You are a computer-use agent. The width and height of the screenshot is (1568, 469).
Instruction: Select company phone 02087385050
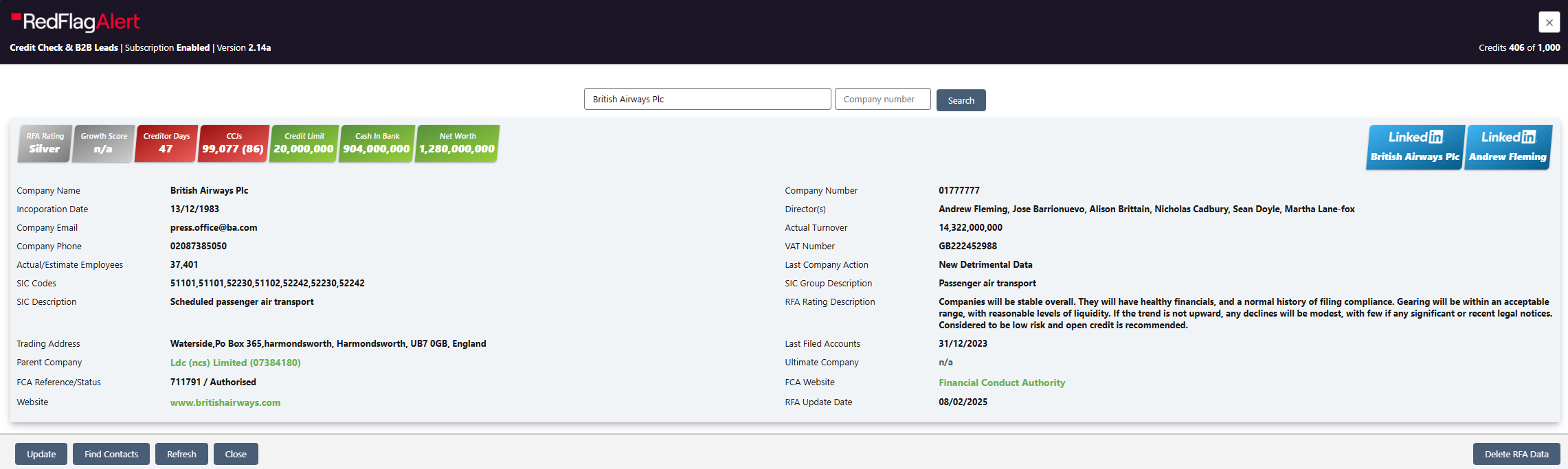pos(199,246)
